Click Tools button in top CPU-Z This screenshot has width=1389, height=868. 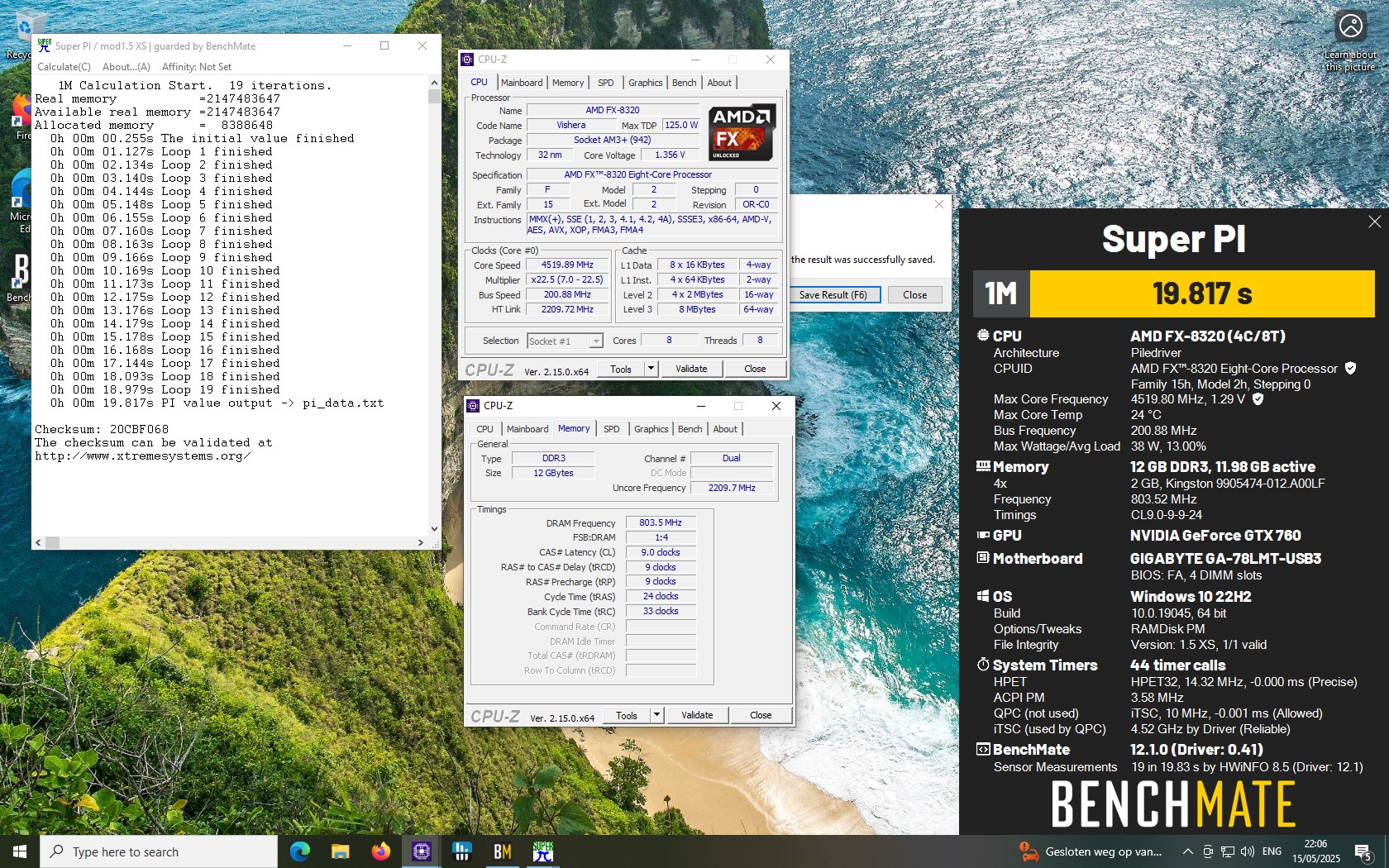621,369
